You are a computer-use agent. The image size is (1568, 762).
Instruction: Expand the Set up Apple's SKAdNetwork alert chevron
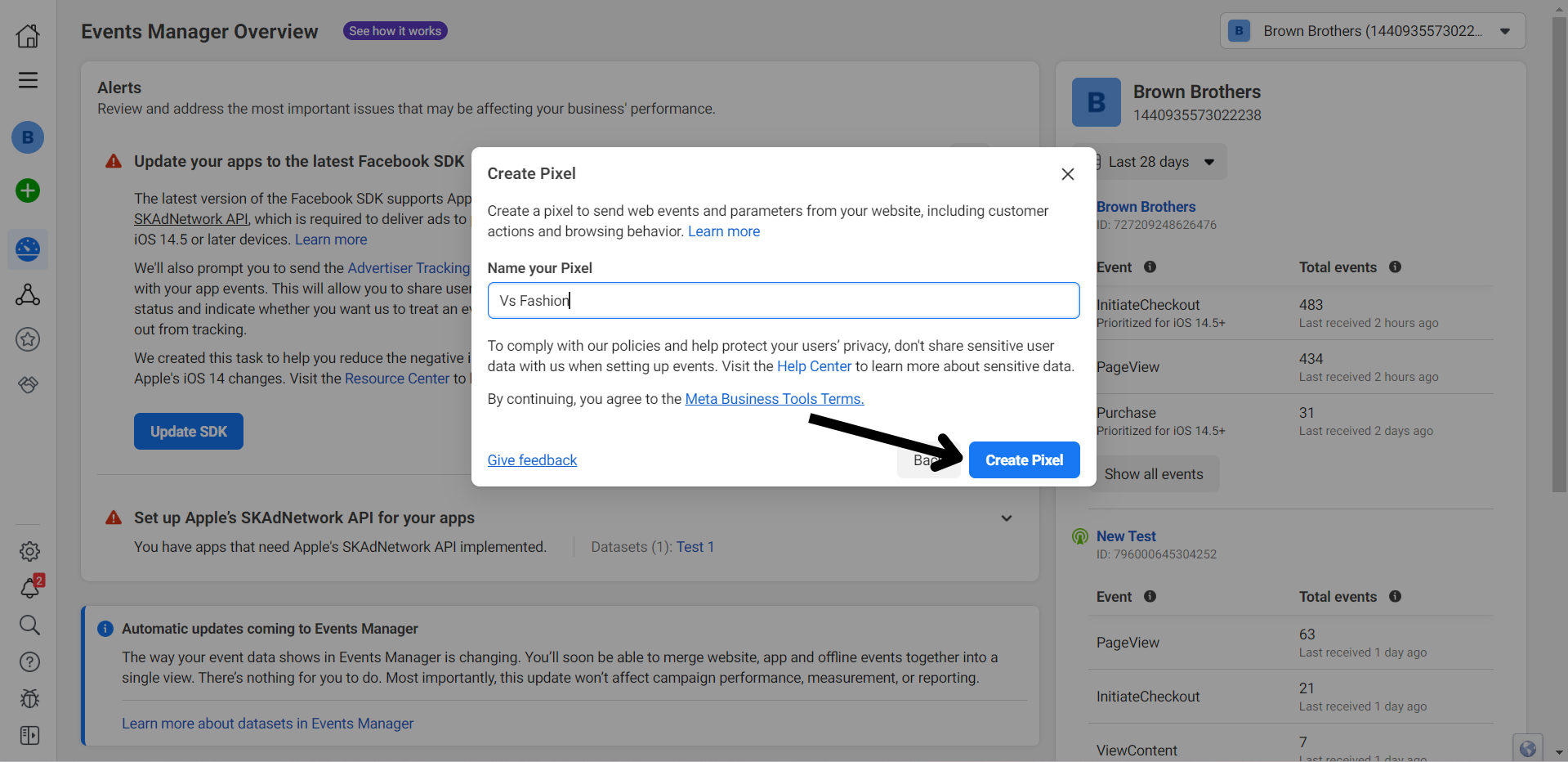(1007, 518)
